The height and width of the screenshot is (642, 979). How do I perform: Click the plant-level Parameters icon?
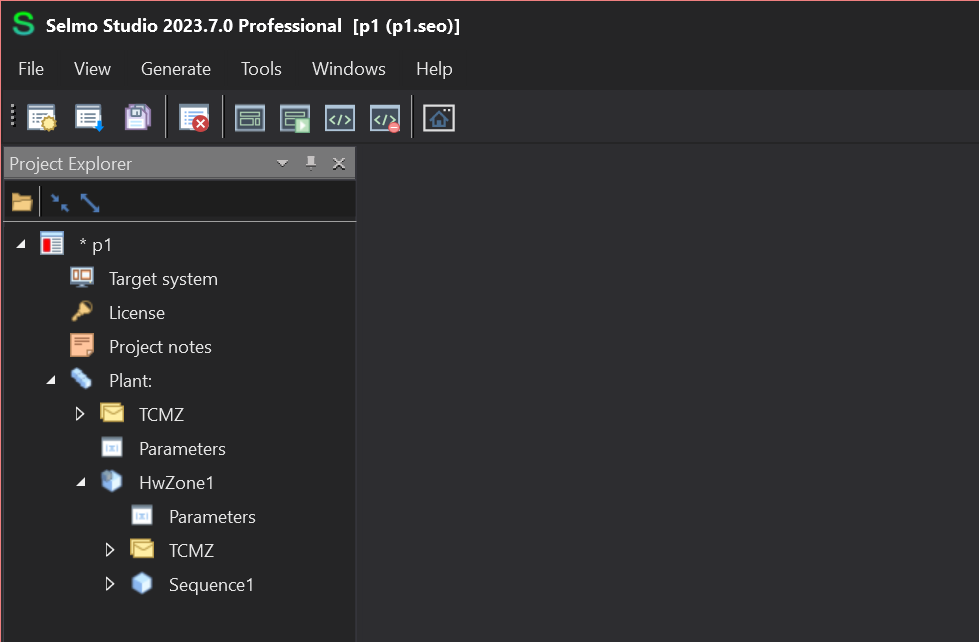(x=112, y=447)
